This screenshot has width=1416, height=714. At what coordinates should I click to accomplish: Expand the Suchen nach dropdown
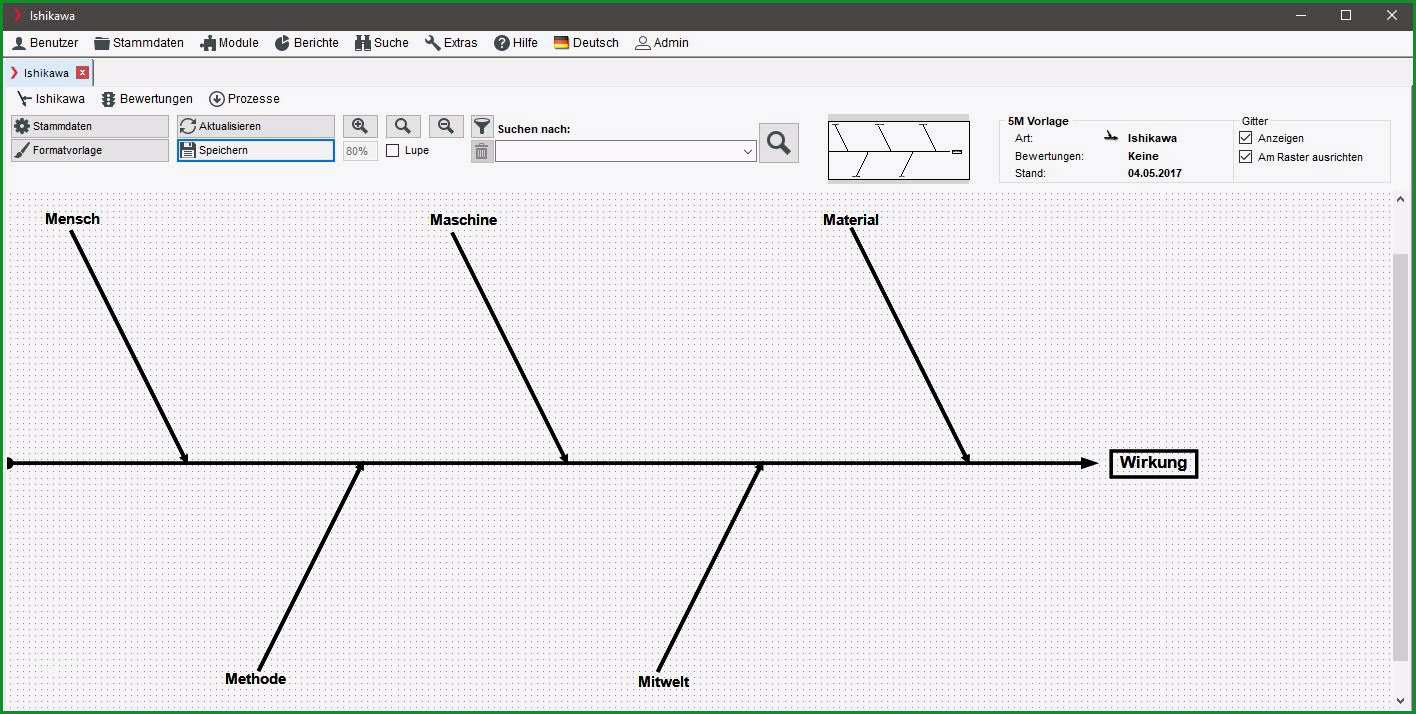[x=748, y=152]
